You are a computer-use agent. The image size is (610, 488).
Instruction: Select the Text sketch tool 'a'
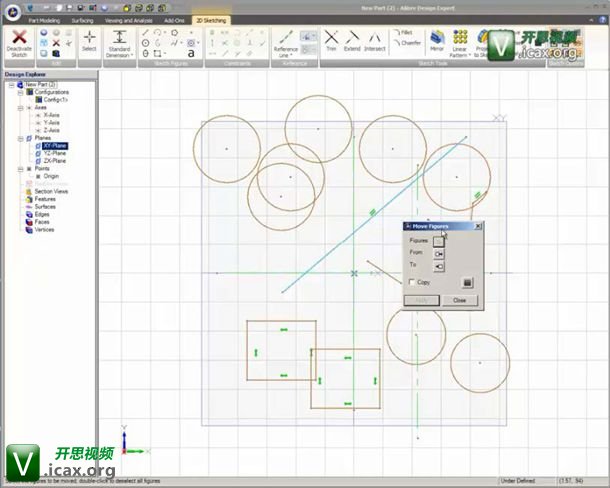[x=191, y=53]
